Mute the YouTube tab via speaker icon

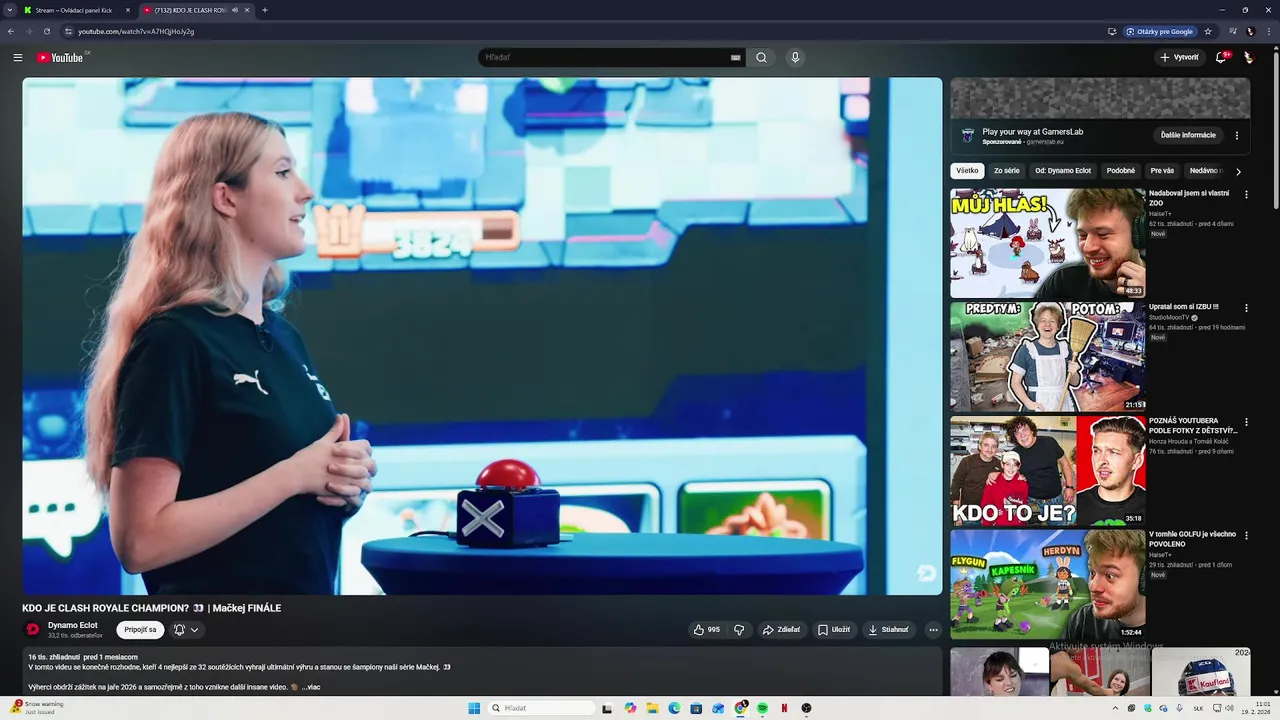click(235, 10)
